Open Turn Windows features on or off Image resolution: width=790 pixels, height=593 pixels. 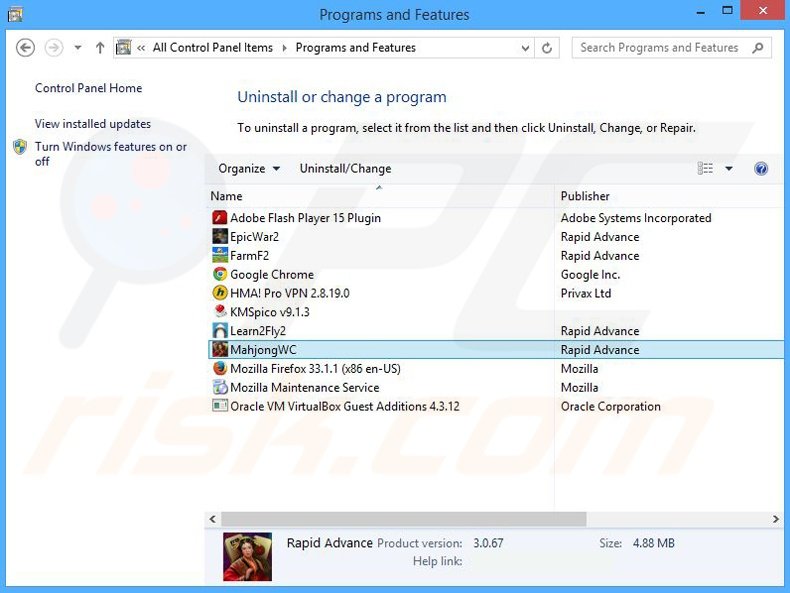(110, 154)
